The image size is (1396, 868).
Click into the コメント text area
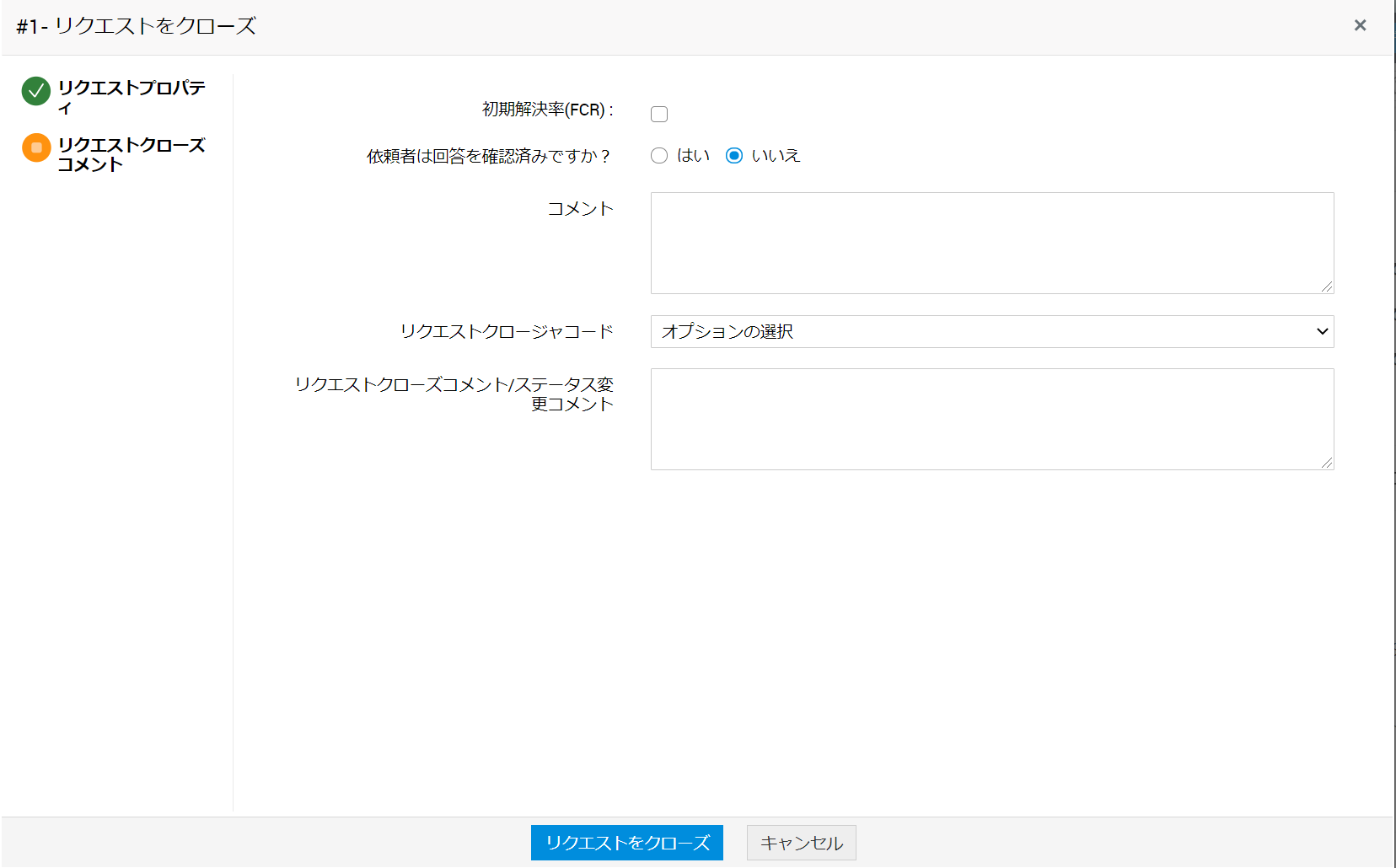[991, 243]
